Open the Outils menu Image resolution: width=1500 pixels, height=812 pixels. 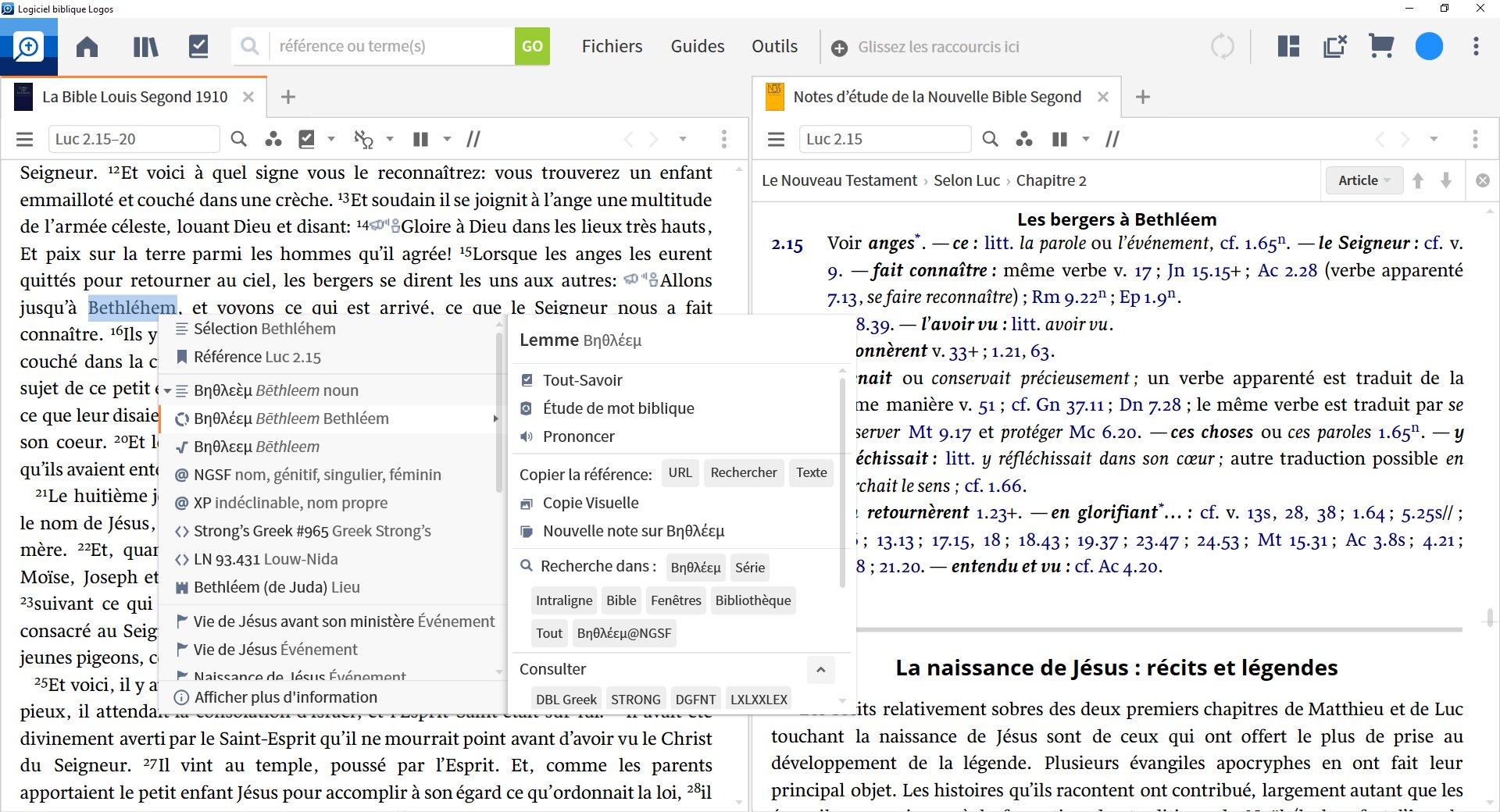pos(774,47)
